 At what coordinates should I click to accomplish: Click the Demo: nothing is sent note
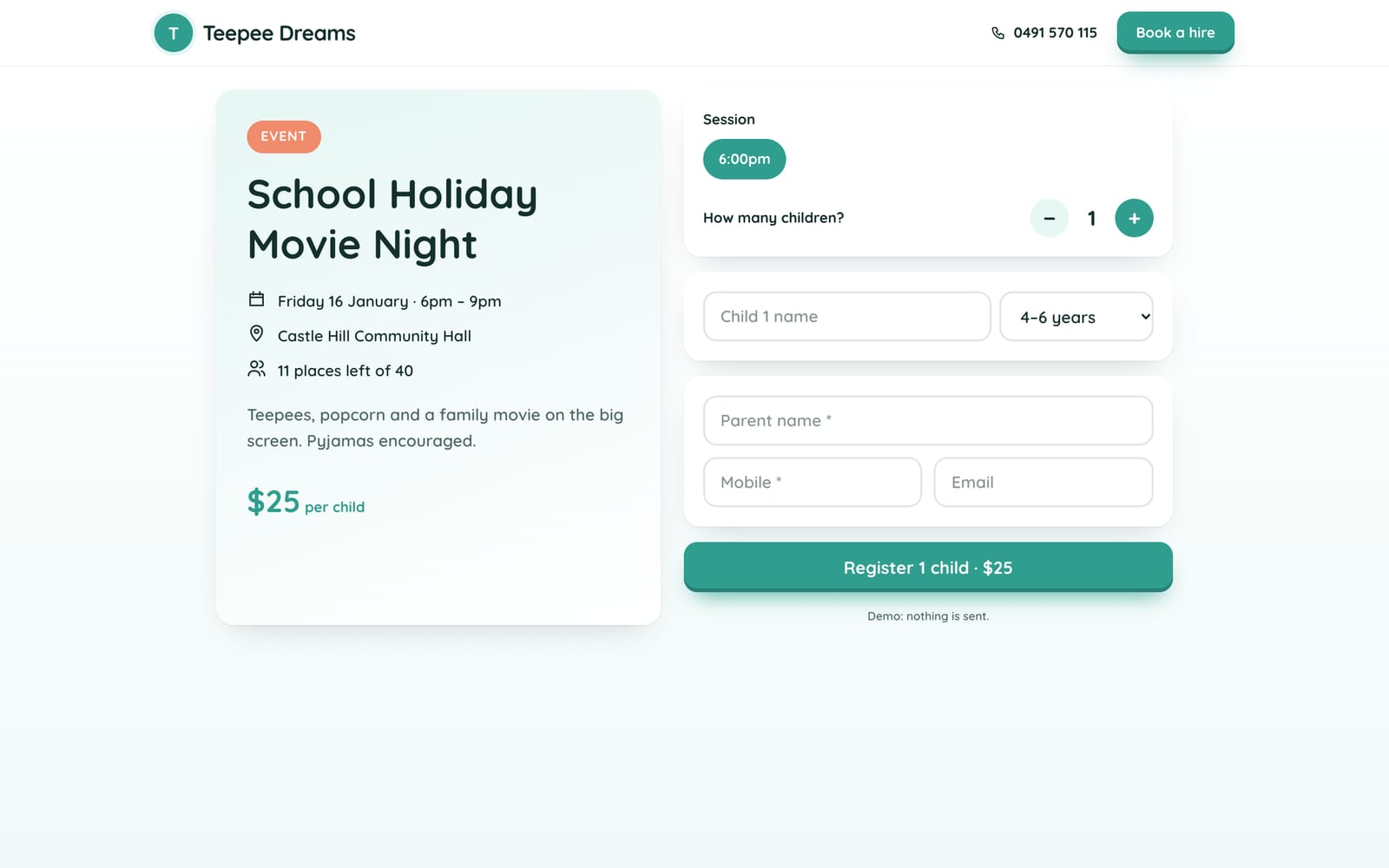point(928,616)
